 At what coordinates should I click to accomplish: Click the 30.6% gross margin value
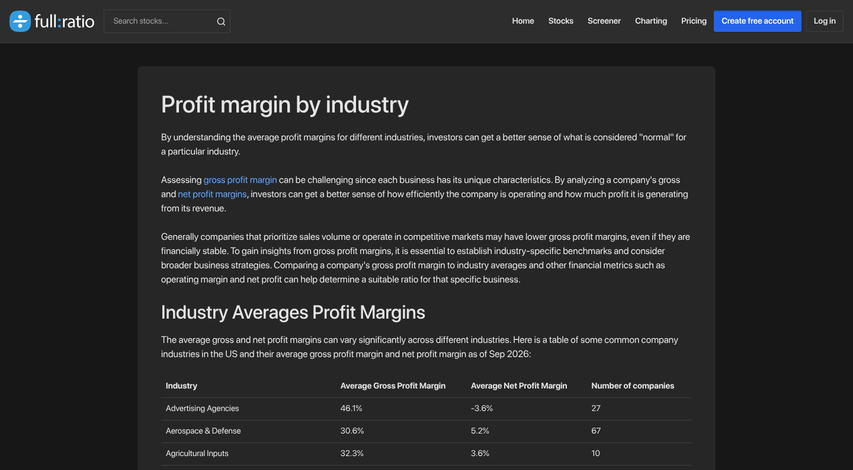(352, 431)
